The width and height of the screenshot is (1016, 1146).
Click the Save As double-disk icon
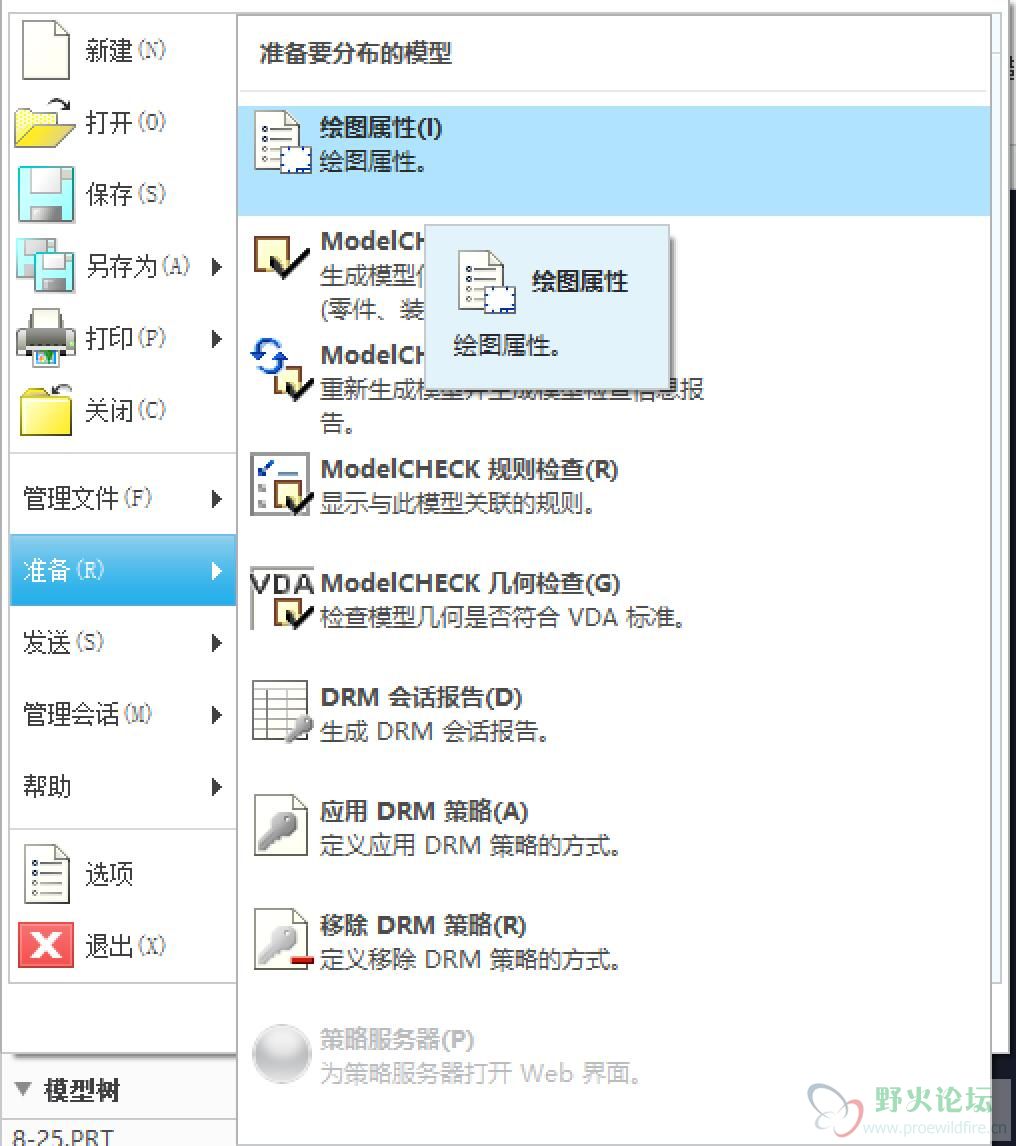45,265
